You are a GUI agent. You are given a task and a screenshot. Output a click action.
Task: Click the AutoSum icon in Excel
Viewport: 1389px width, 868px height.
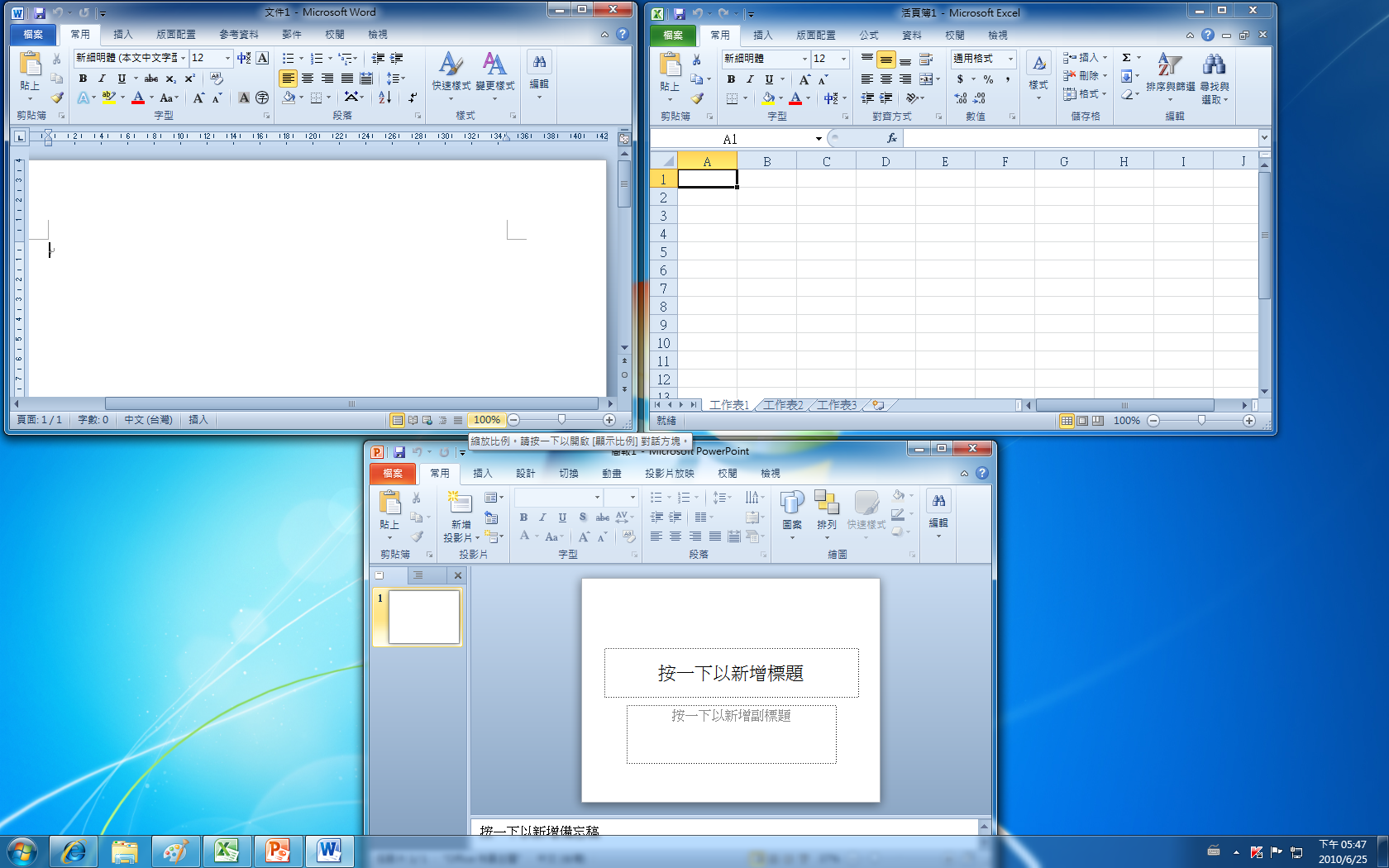pos(1128,58)
